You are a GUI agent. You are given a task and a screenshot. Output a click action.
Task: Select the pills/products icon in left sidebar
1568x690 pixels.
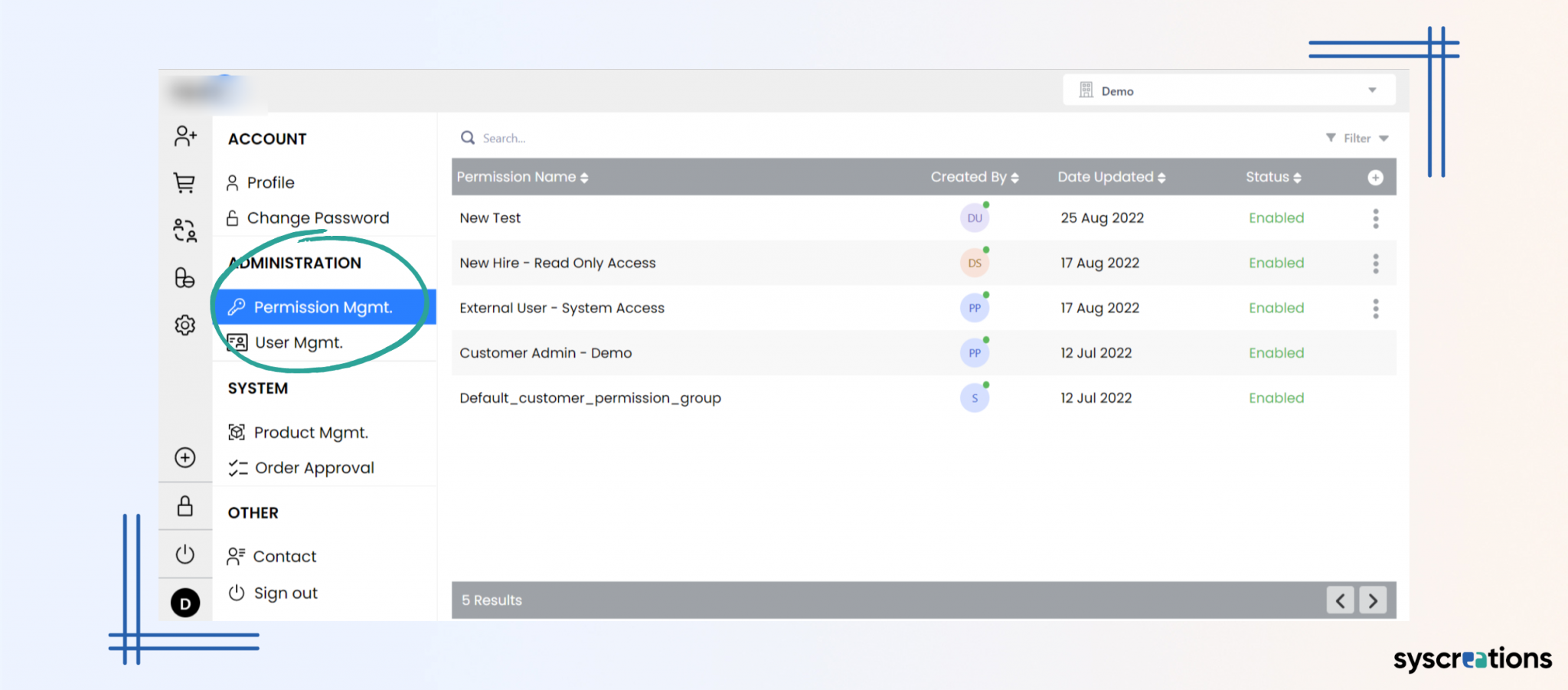[x=185, y=278]
